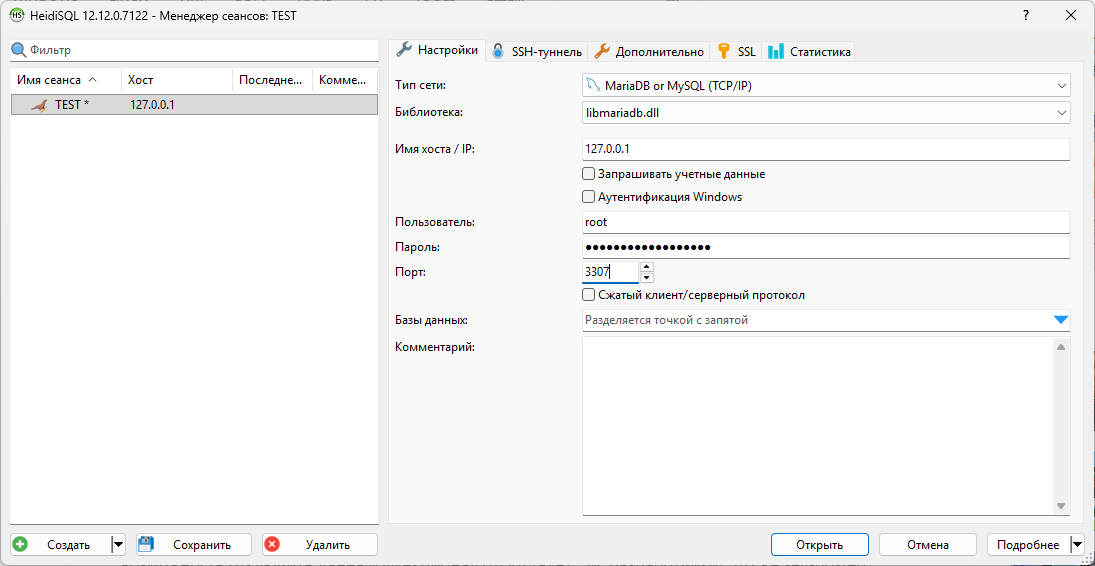1095x566 pixels.
Task: Enable Запрашивать учетные данные checkbox
Action: (588, 174)
